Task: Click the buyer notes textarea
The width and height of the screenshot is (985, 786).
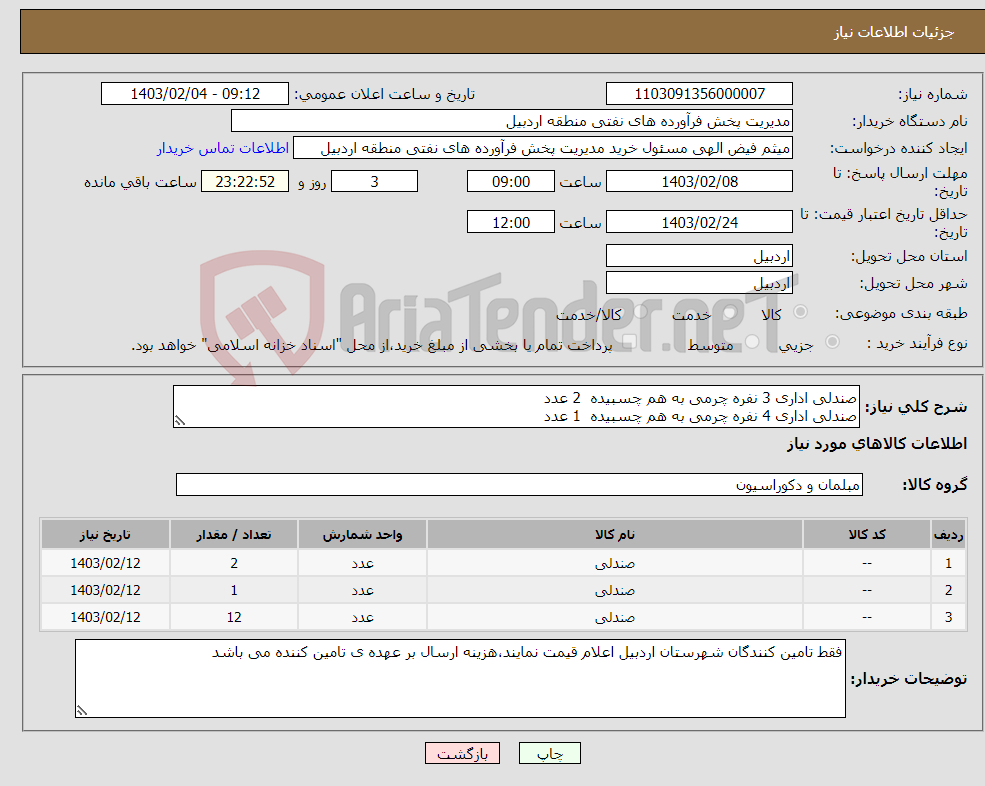Action: tap(460, 679)
